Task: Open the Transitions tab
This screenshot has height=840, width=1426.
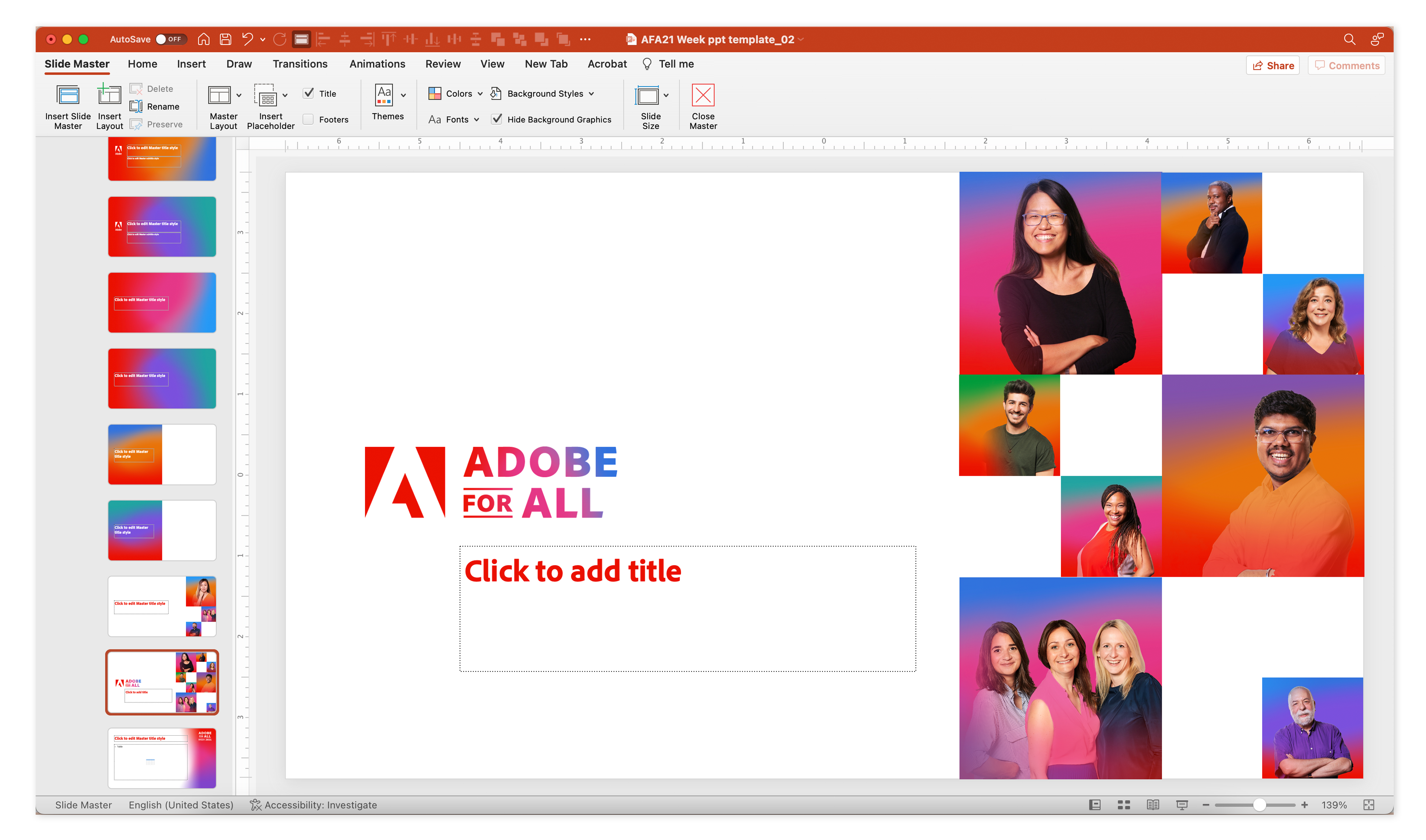Action: pyautogui.click(x=300, y=64)
